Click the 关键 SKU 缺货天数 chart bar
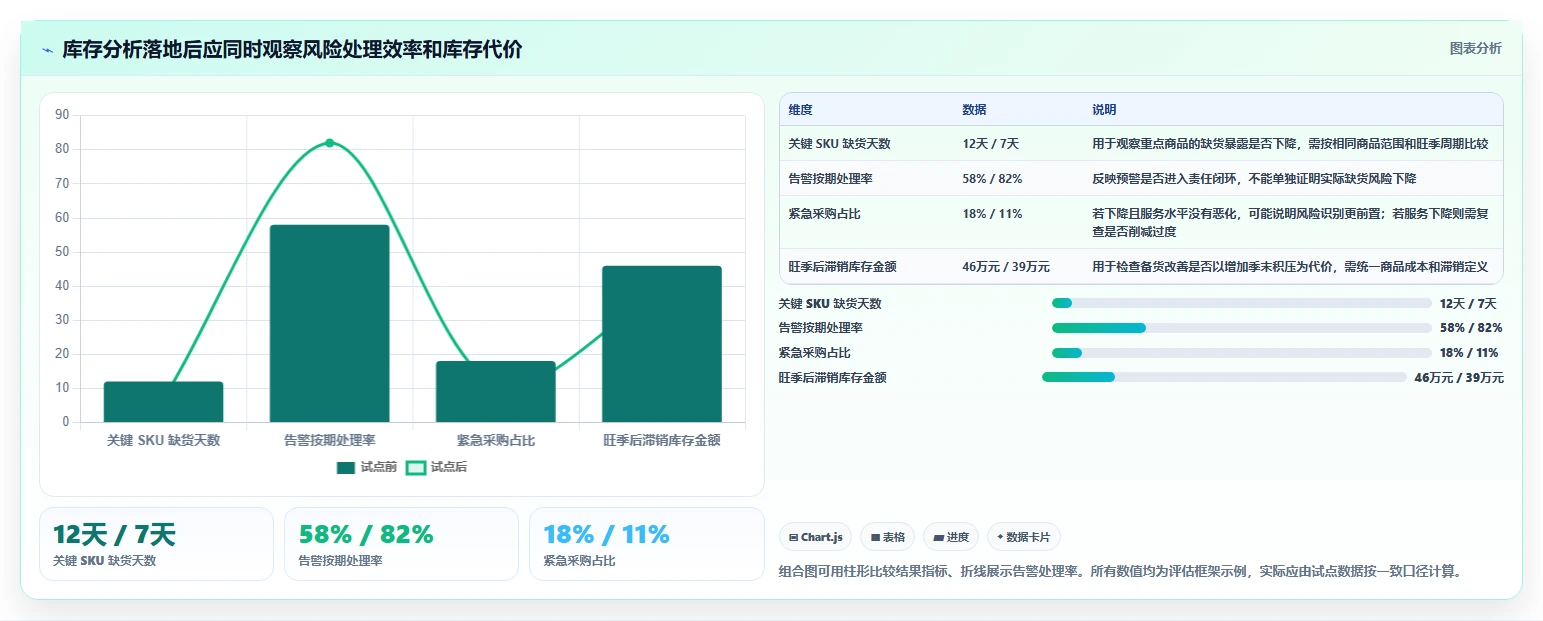 [163, 402]
